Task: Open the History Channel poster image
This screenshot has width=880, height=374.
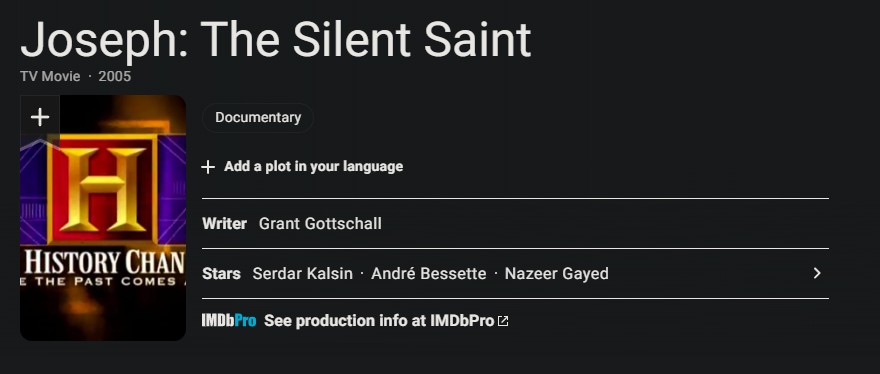Action: pos(103,218)
